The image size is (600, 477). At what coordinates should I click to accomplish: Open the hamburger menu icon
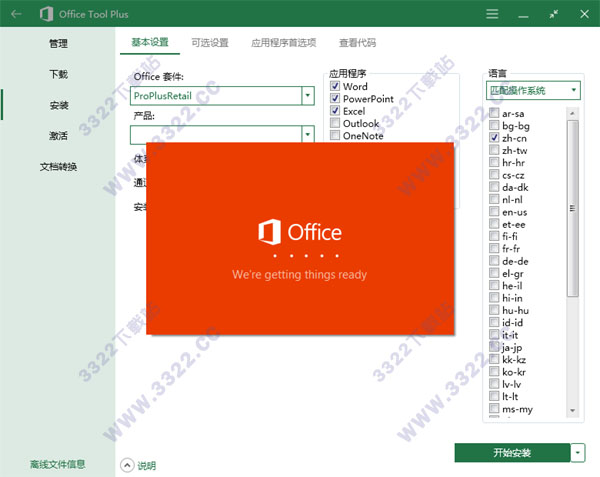pos(492,14)
